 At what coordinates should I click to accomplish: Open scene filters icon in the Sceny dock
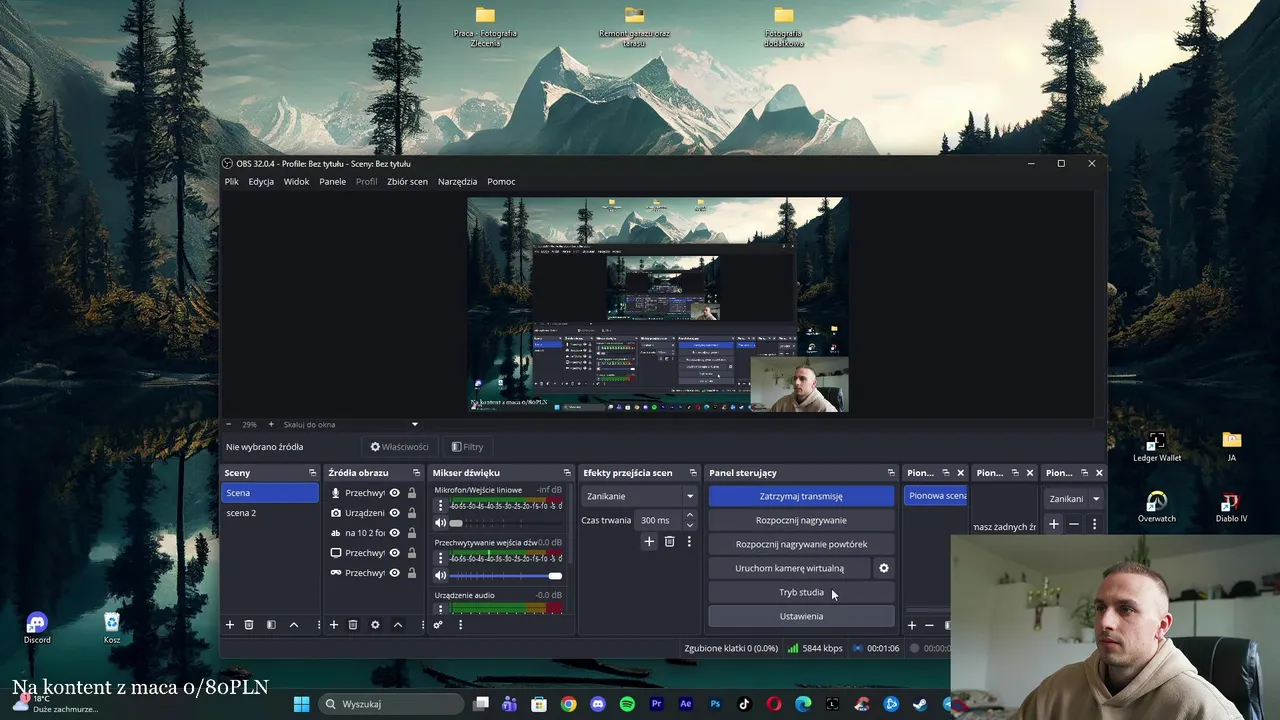[271, 625]
